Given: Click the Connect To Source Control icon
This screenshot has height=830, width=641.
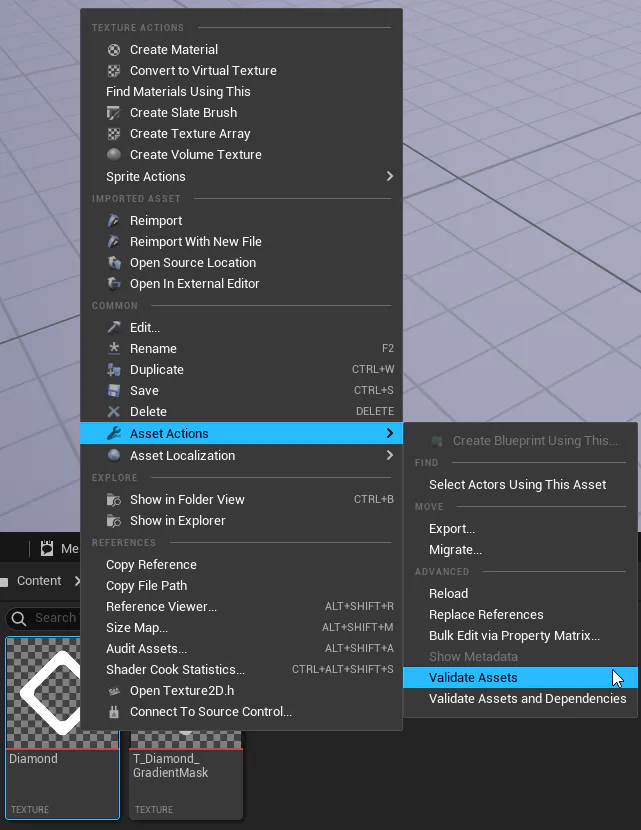Looking at the screenshot, I should [114, 712].
